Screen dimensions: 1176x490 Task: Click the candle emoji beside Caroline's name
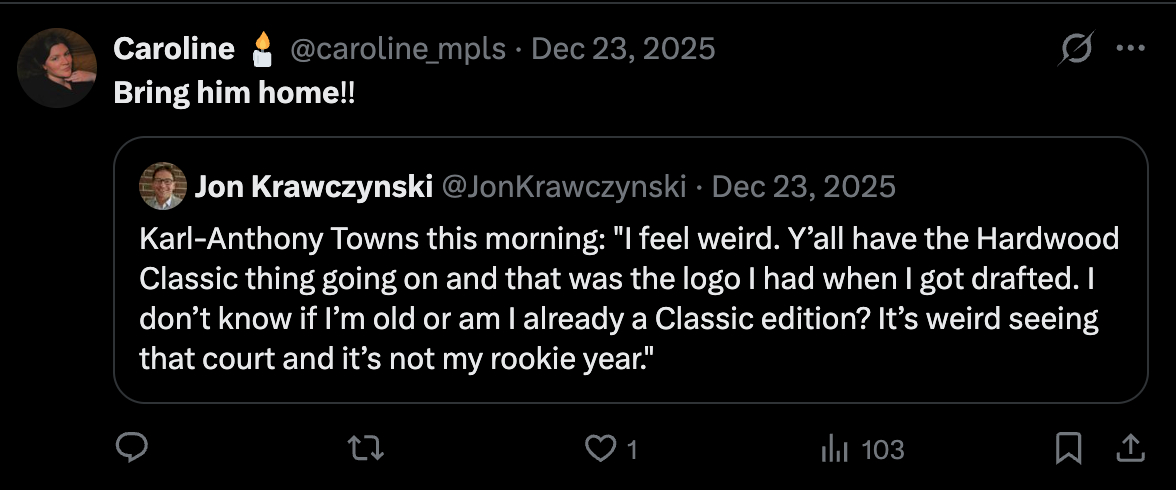263,48
